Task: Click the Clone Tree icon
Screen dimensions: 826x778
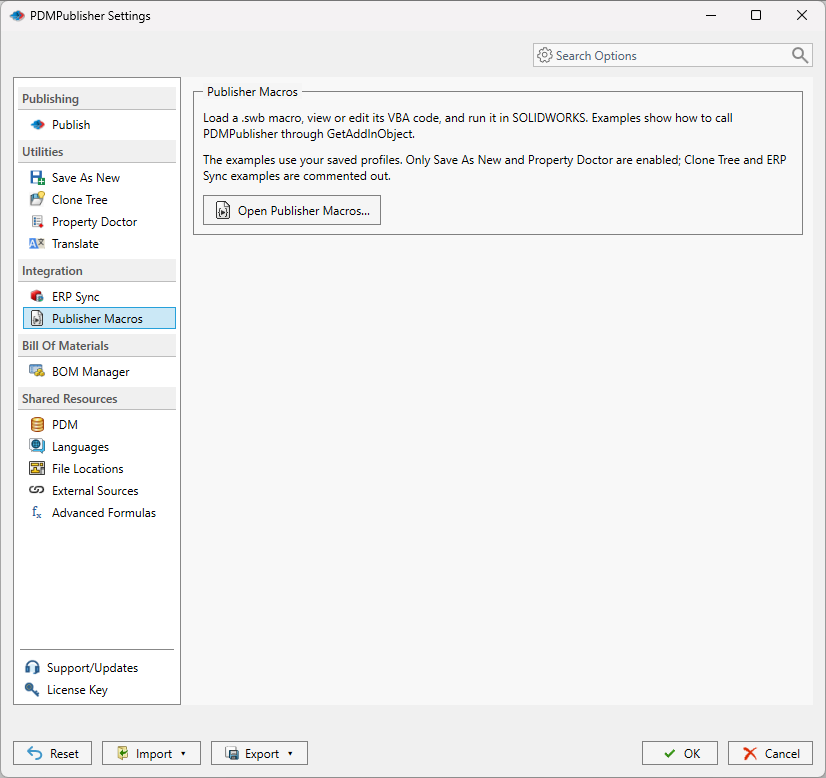Action: 37,199
